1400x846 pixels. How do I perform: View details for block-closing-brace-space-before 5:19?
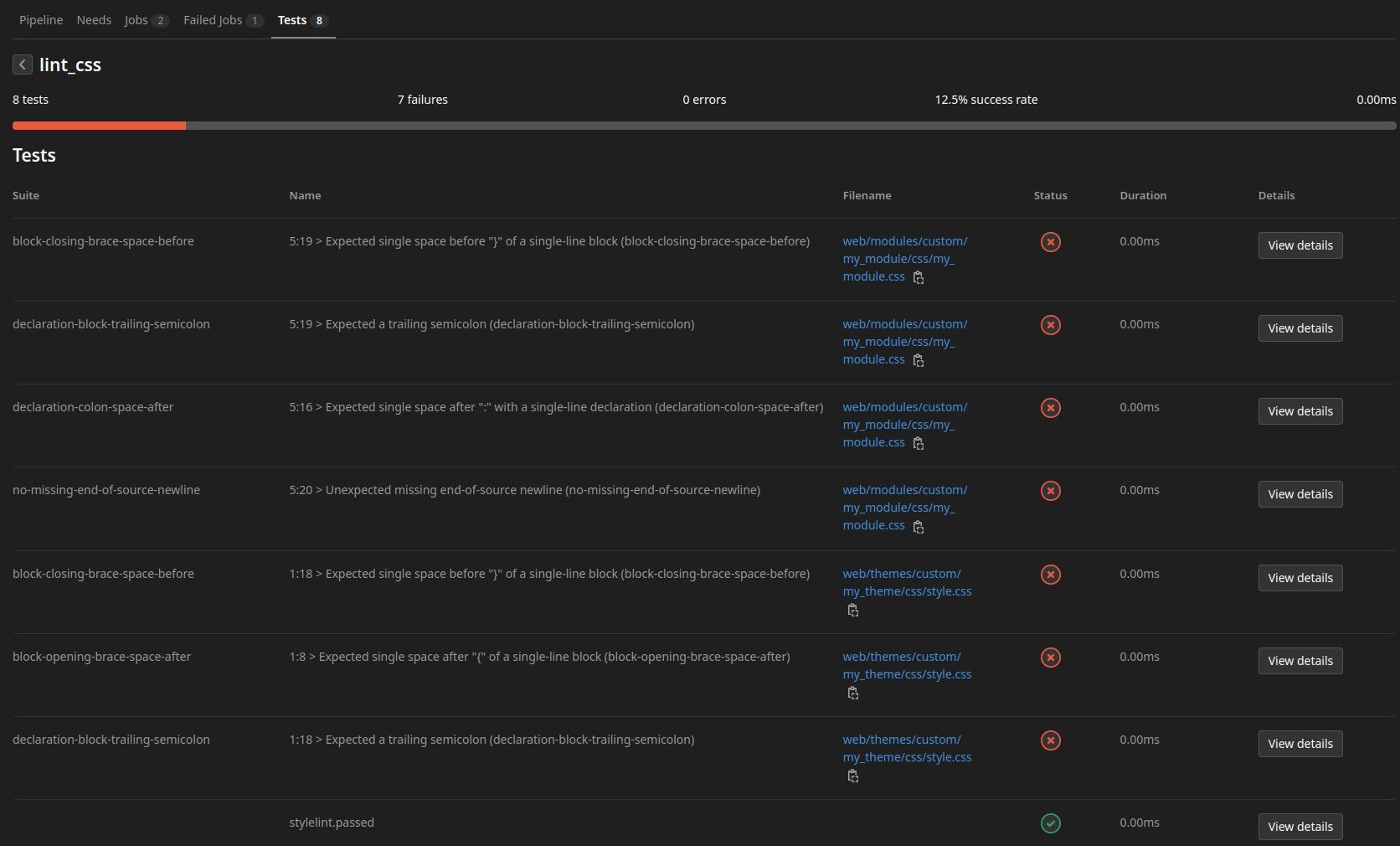tap(1300, 245)
